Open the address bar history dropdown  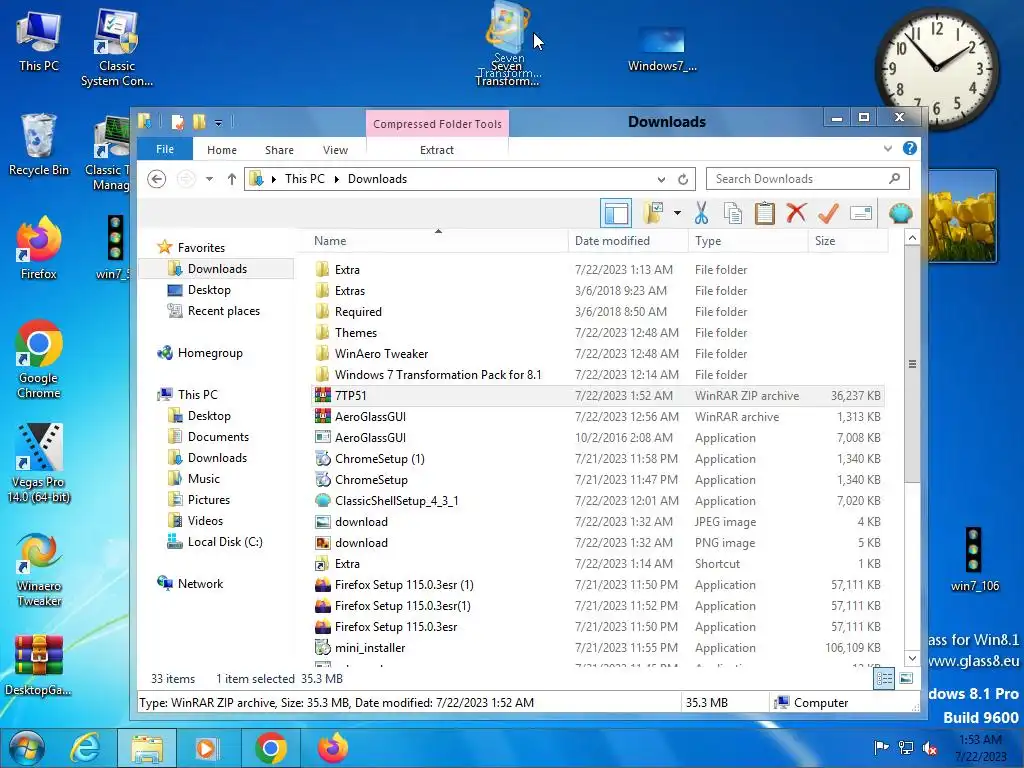pyautogui.click(x=662, y=179)
